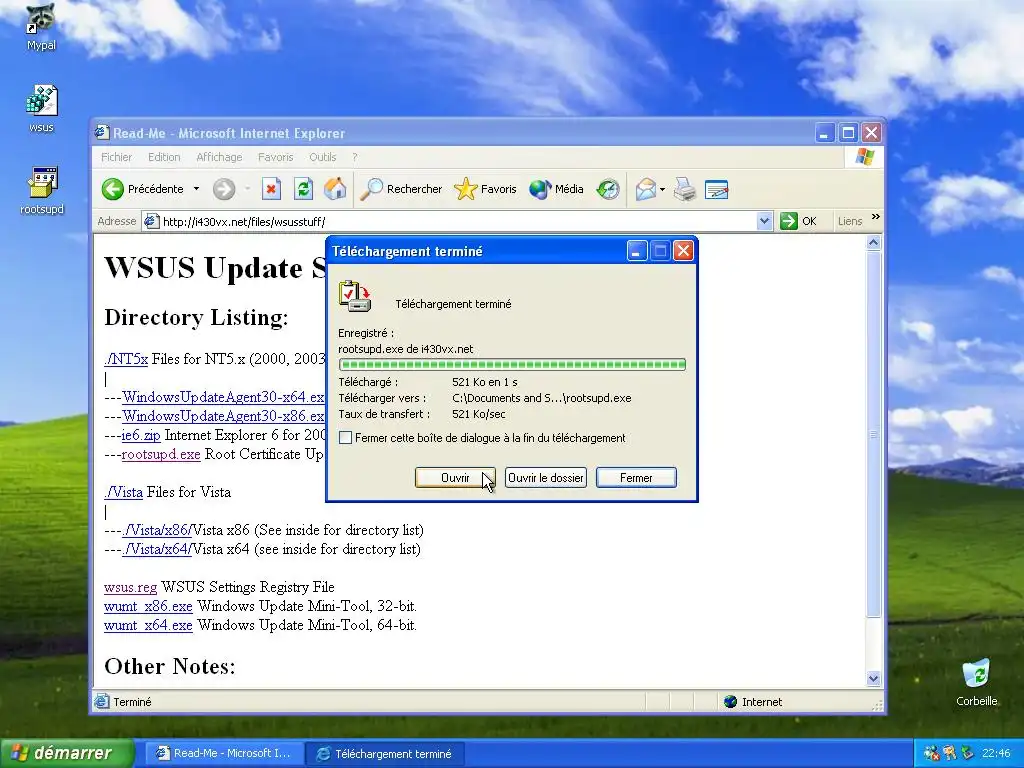
Task: Expand the Précédente history dropdown arrow
Action: [196, 189]
